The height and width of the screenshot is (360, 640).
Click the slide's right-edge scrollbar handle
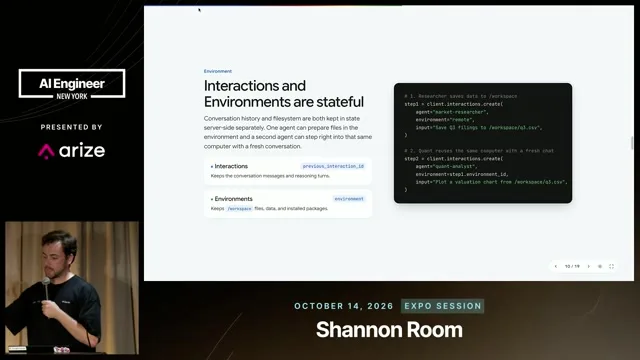[x=632, y=143]
